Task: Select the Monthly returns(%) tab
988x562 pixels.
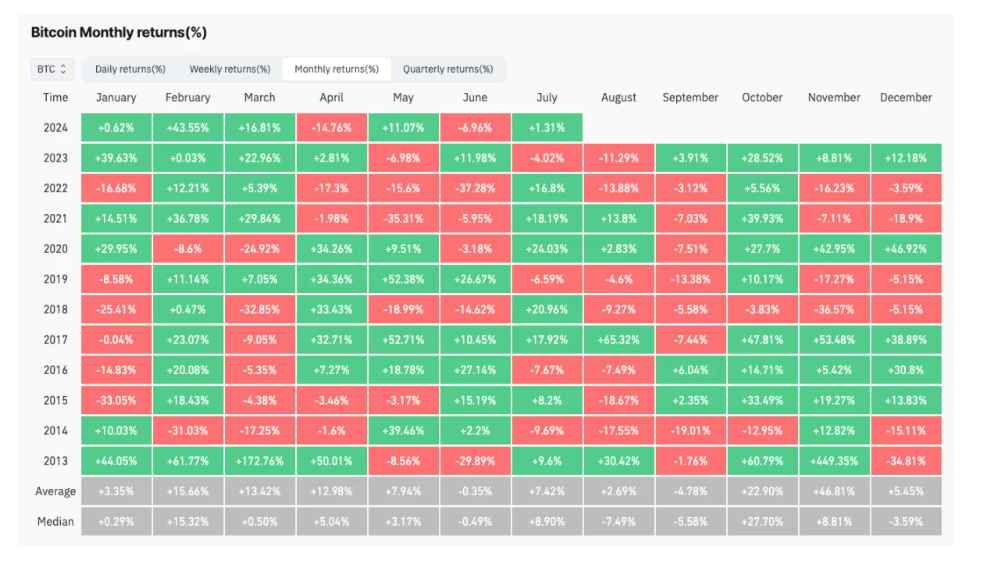Action: [x=336, y=69]
